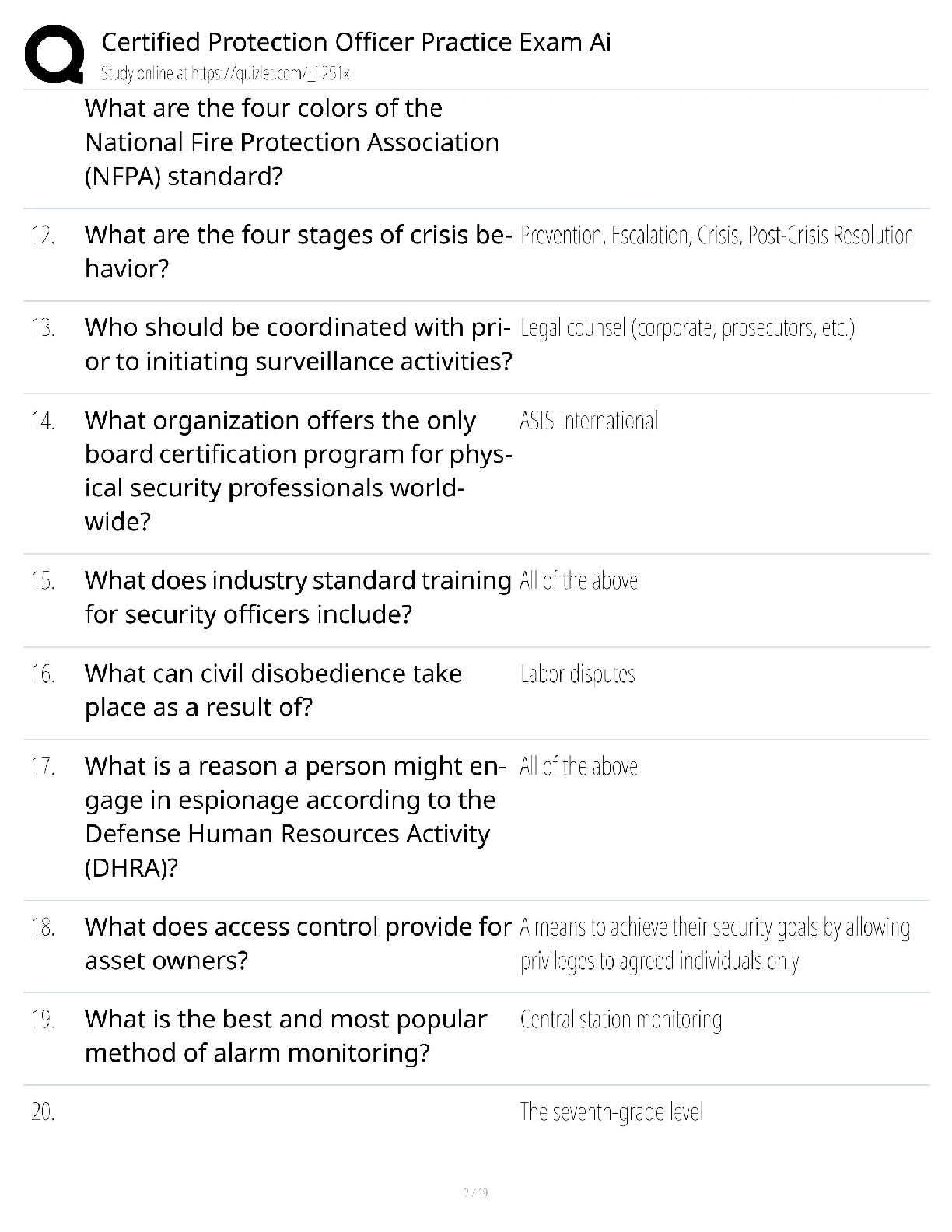Select question 12 about crisis behavior stages
The width and height of the screenshot is (952, 1232).
[x=298, y=251]
